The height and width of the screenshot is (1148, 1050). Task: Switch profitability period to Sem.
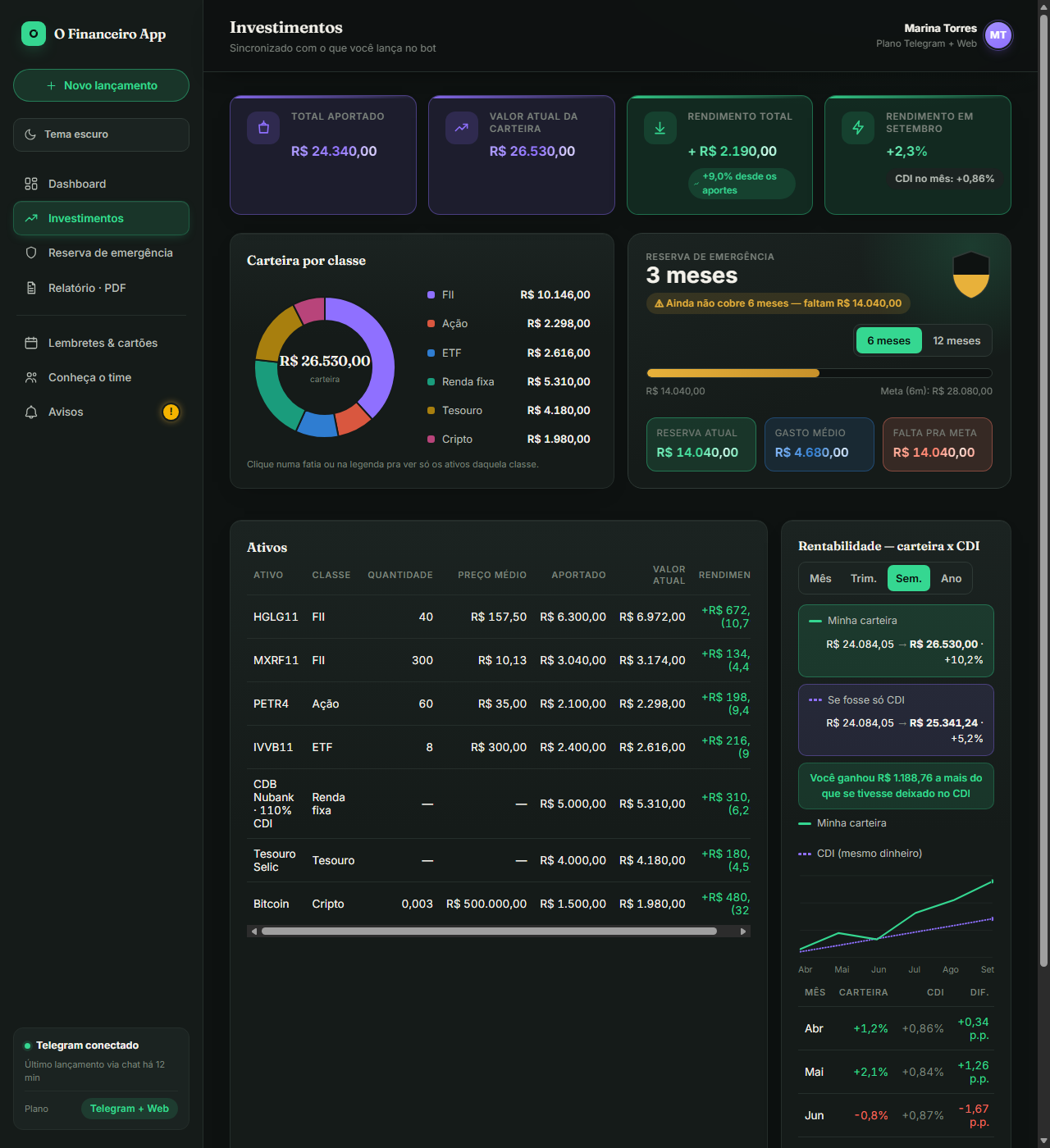908,578
